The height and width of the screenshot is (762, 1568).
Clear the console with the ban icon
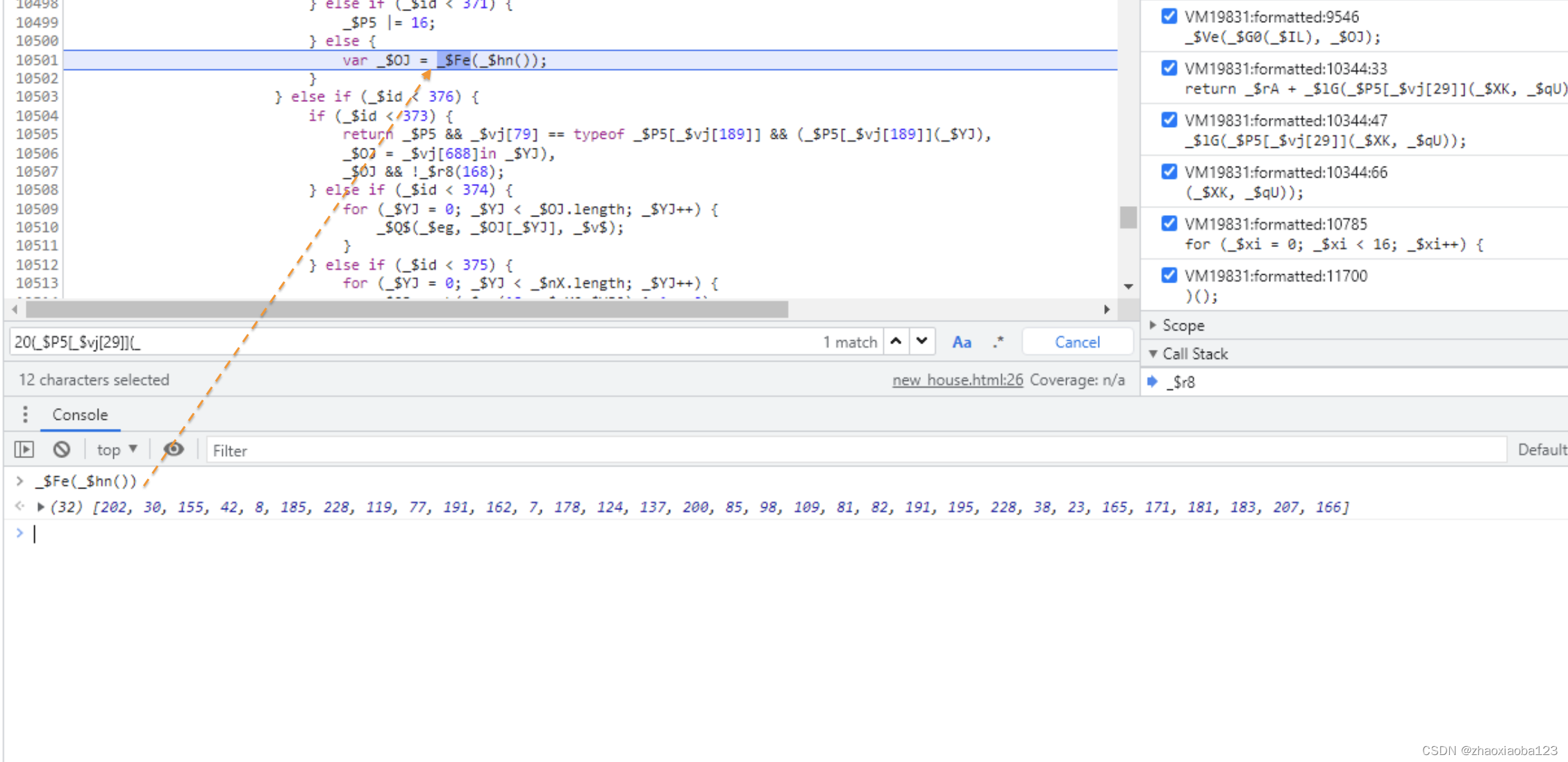click(x=62, y=450)
